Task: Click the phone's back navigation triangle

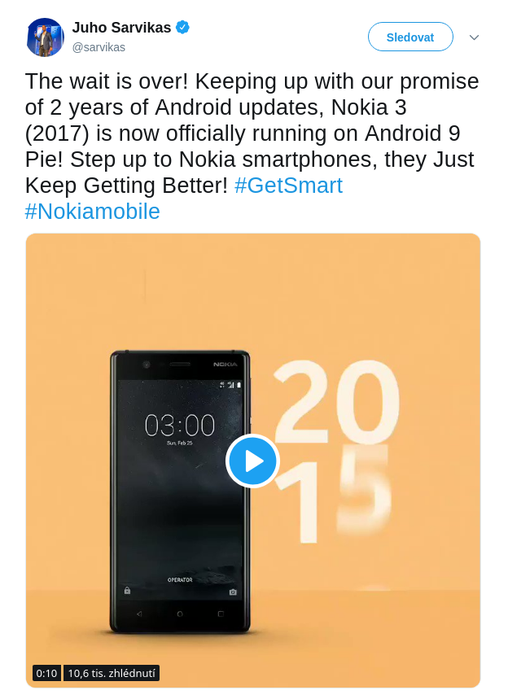Action: pos(139,614)
